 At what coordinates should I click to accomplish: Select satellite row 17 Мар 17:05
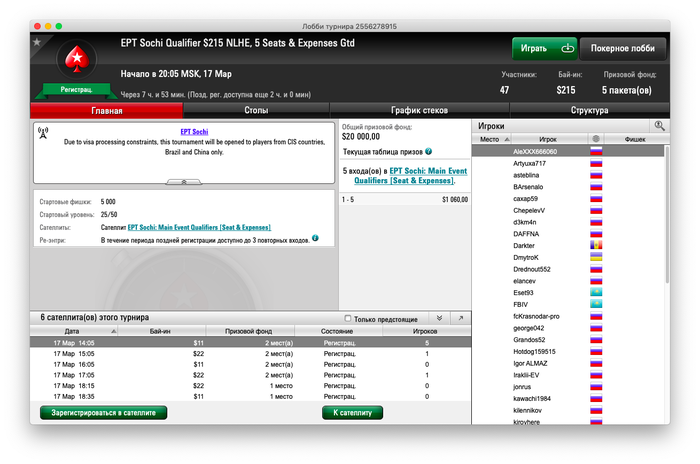click(250, 375)
